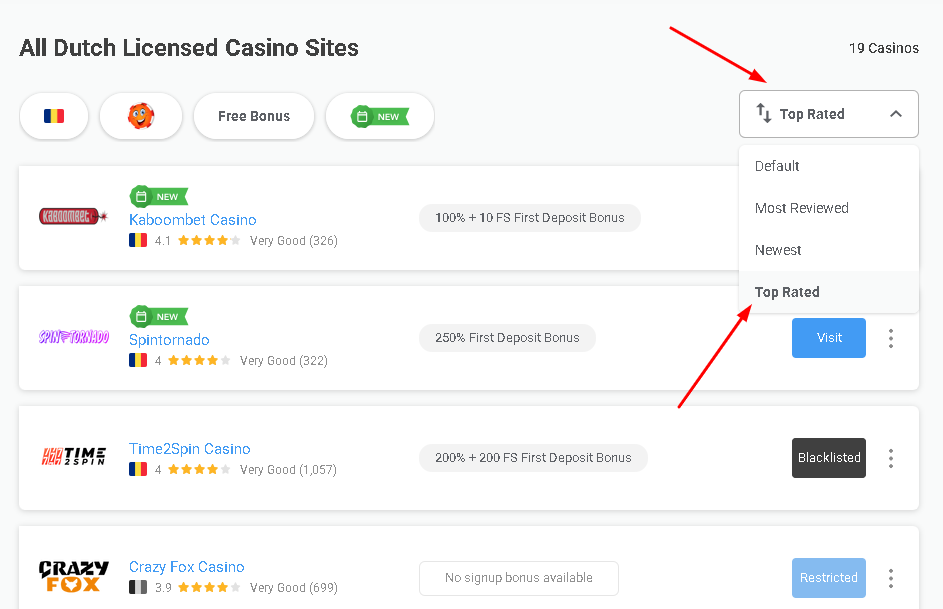Enable the NEW casinos filter chip

click(379, 115)
